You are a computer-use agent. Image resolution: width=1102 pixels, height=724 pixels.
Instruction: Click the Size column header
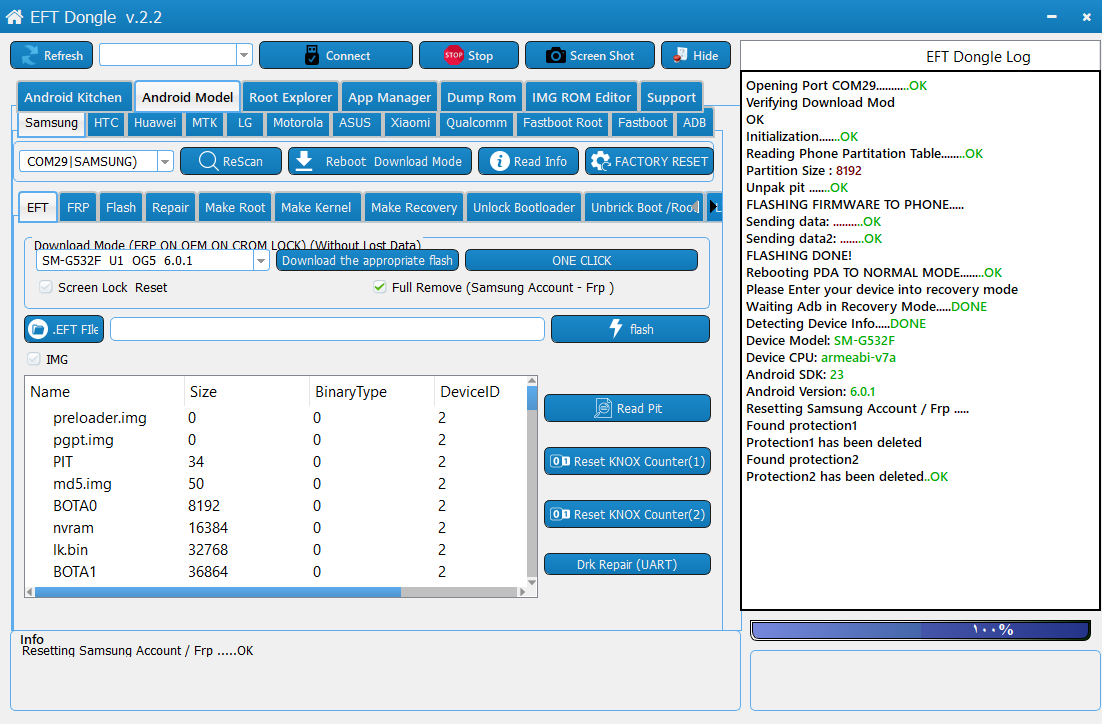(247, 392)
